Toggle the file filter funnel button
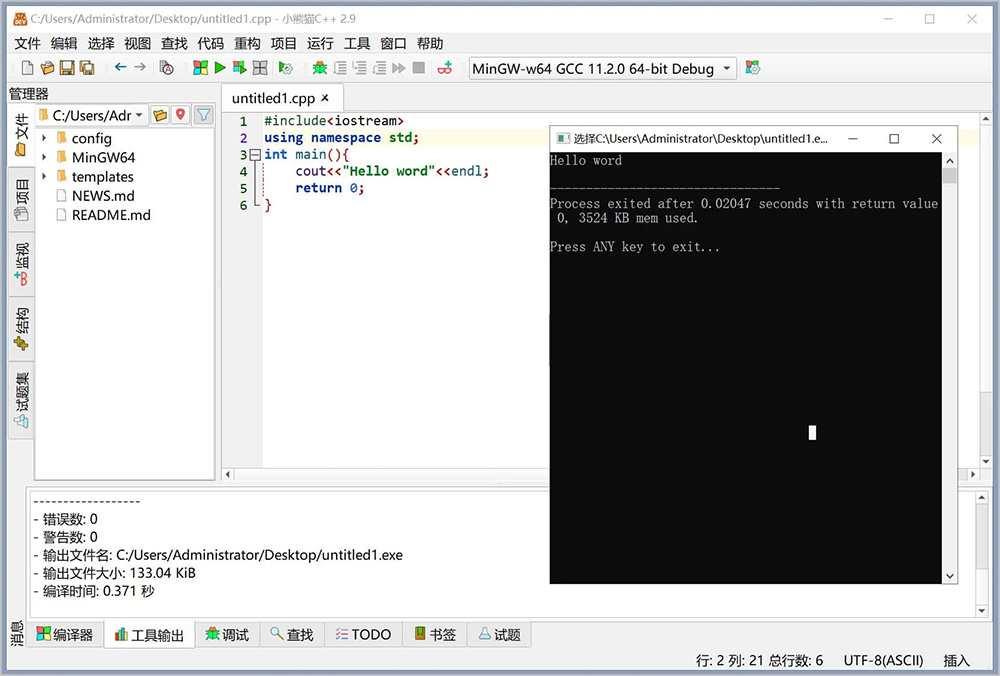This screenshot has height=676, width=1000. click(203, 115)
